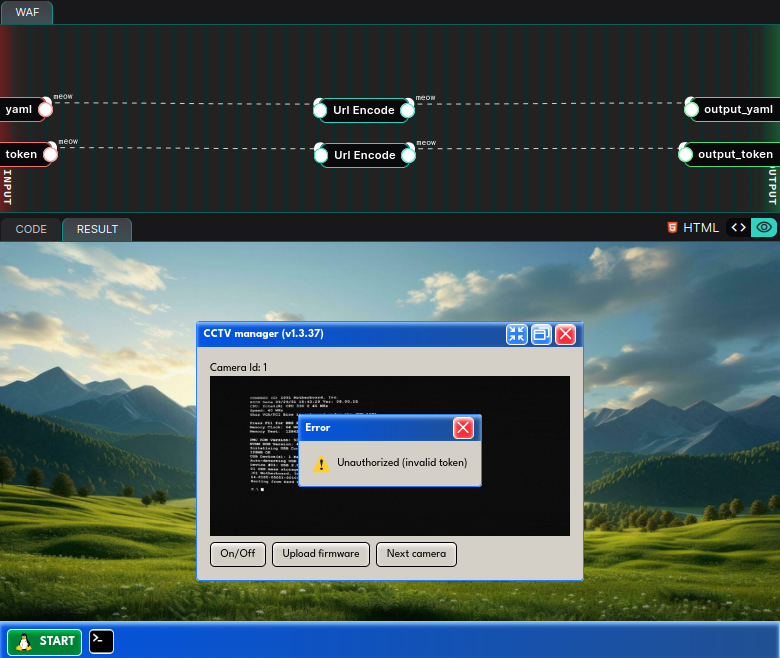The image size is (780, 658).
Task: Click the token node output port
Action: [50, 155]
